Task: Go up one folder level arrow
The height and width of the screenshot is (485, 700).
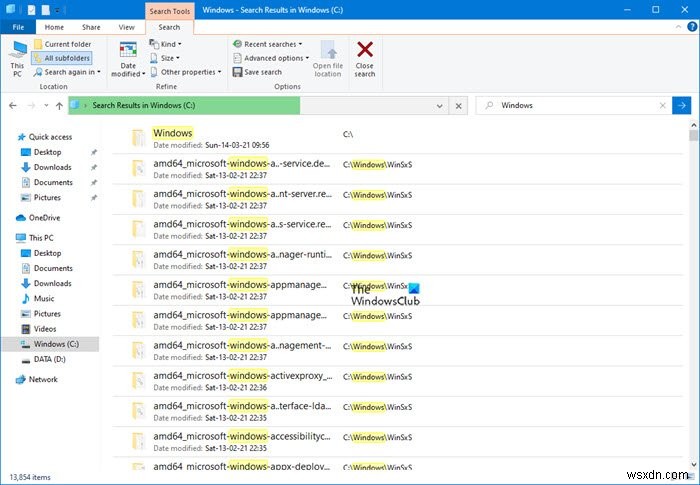Action: [x=59, y=106]
